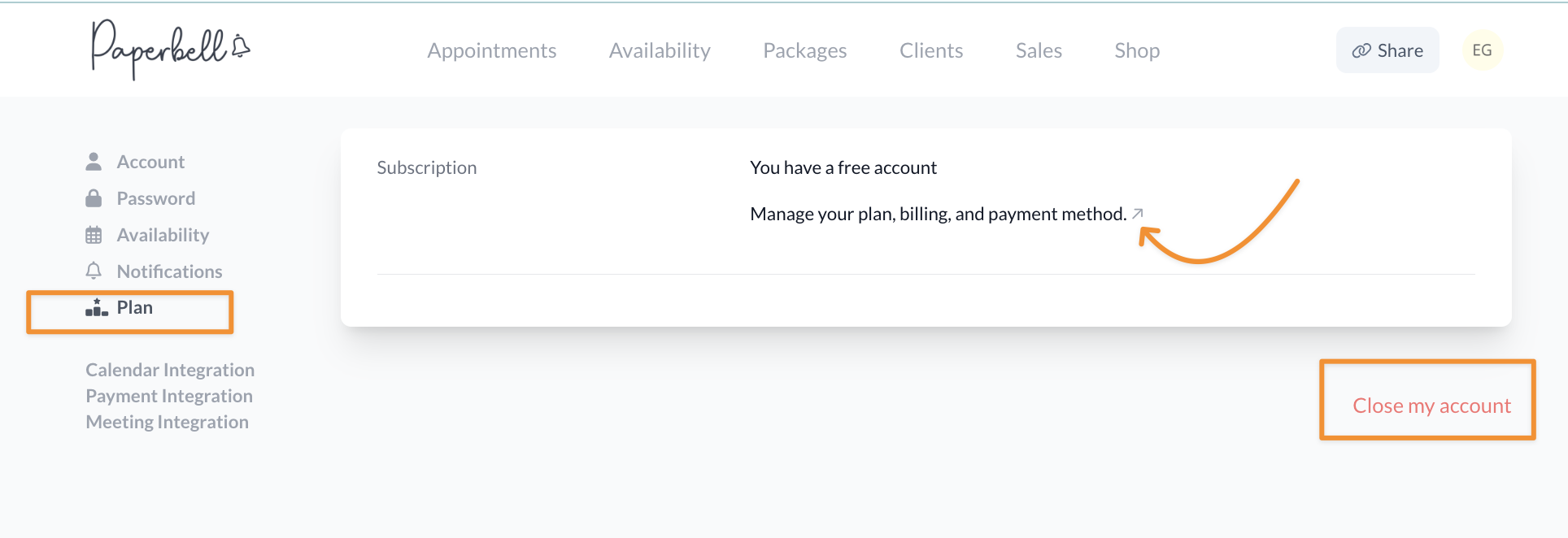1568x538 pixels.
Task: Select Availability in the top navigation
Action: click(x=659, y=50)
